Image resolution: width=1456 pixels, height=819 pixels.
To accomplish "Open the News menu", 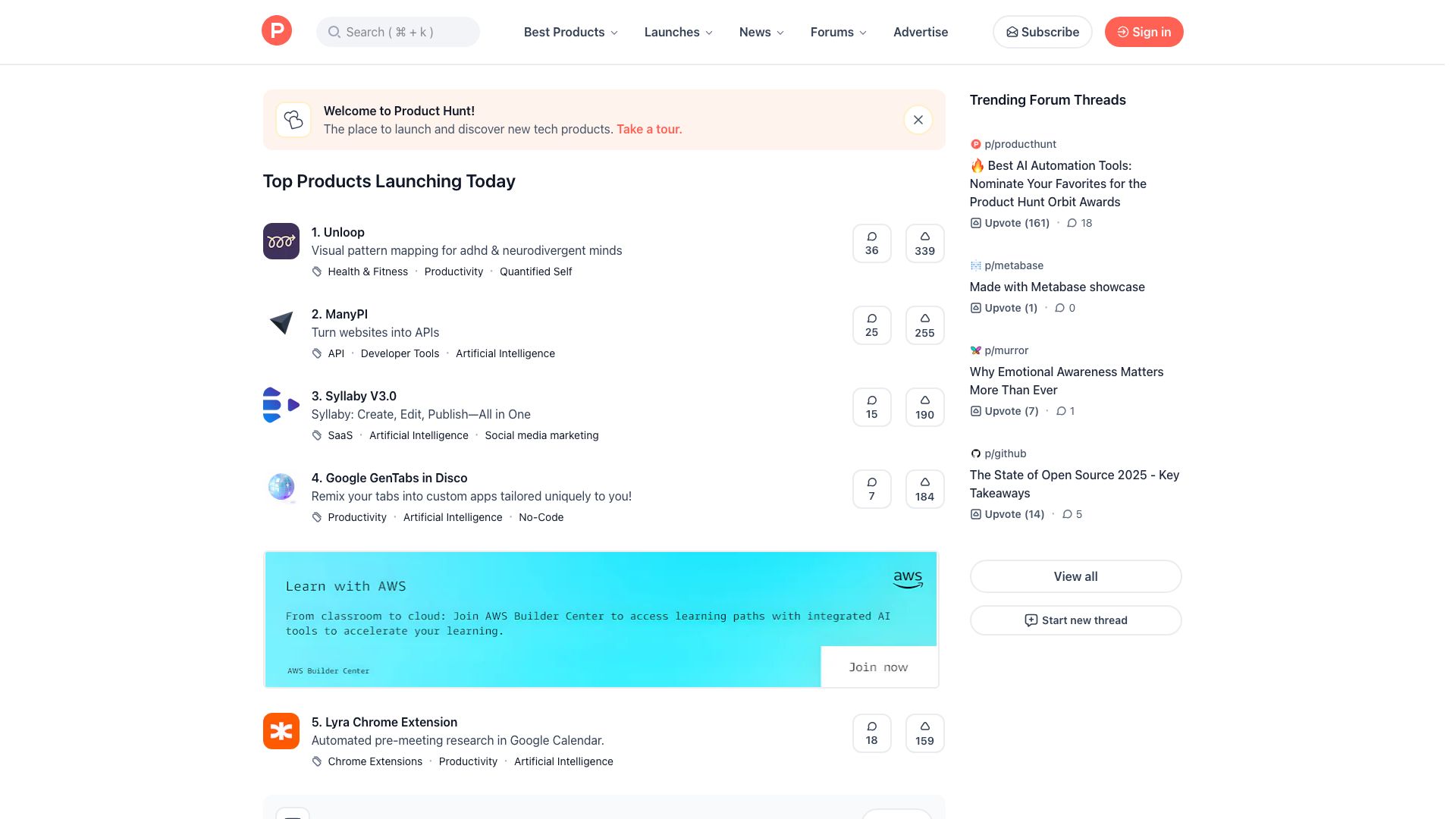I will tap(761, 32).
